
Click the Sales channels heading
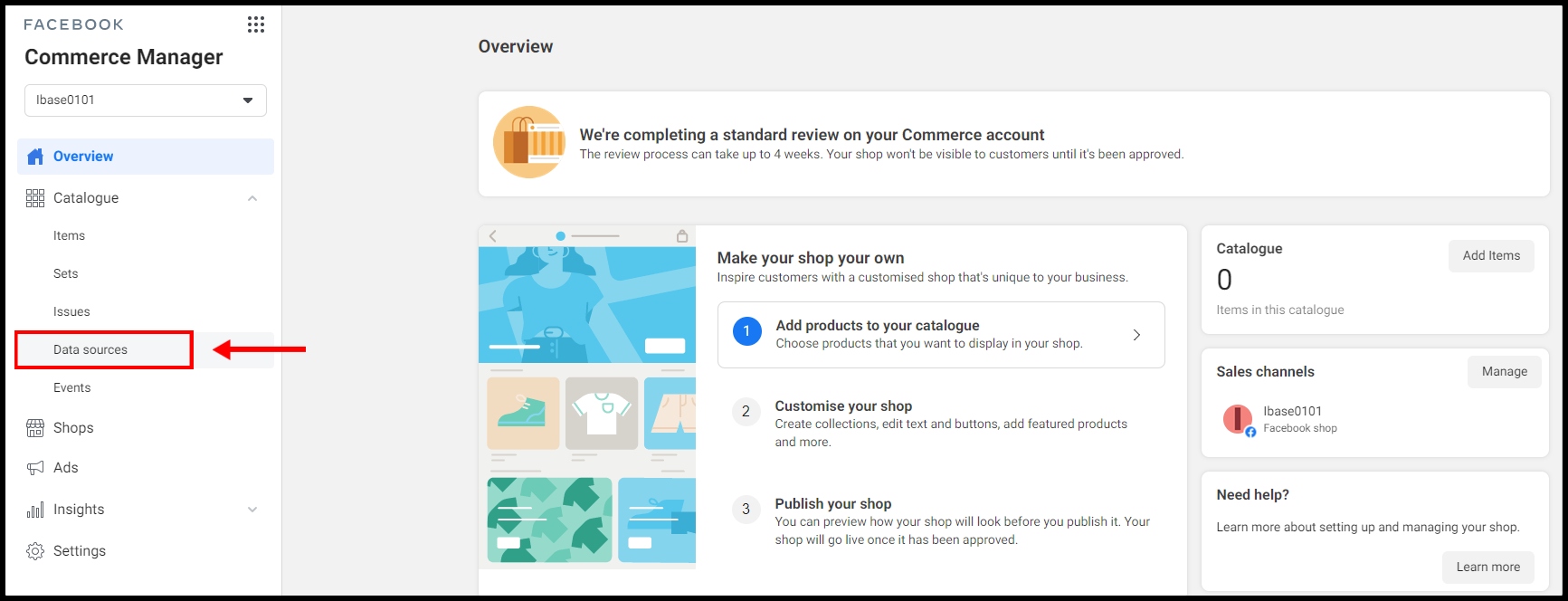point(1265,372)
